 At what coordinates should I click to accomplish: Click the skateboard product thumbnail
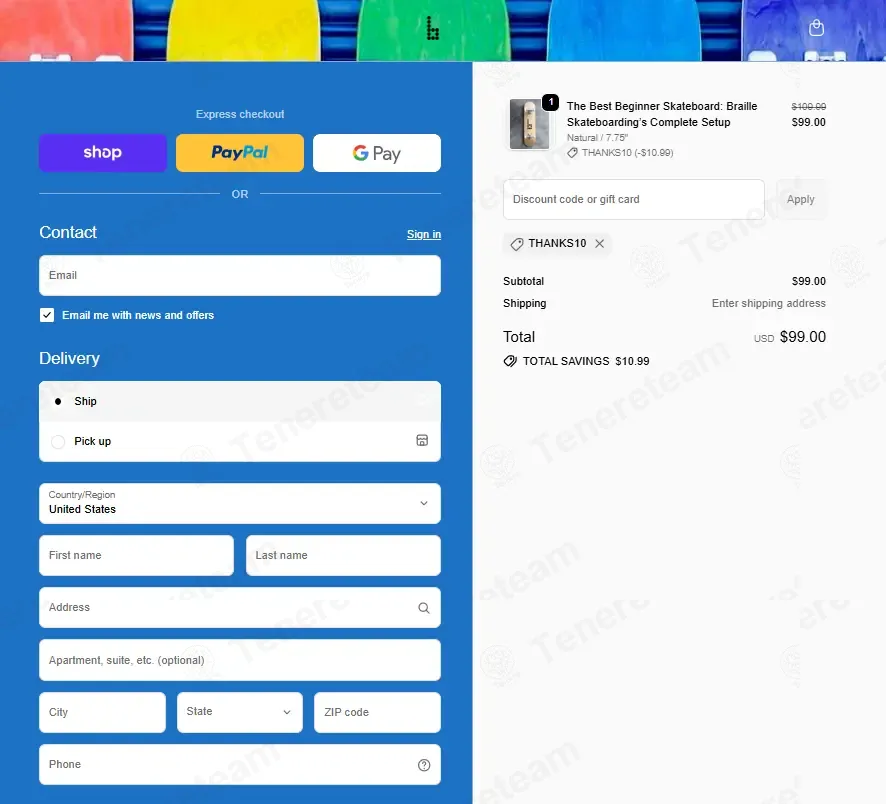(x=529, y=124)
